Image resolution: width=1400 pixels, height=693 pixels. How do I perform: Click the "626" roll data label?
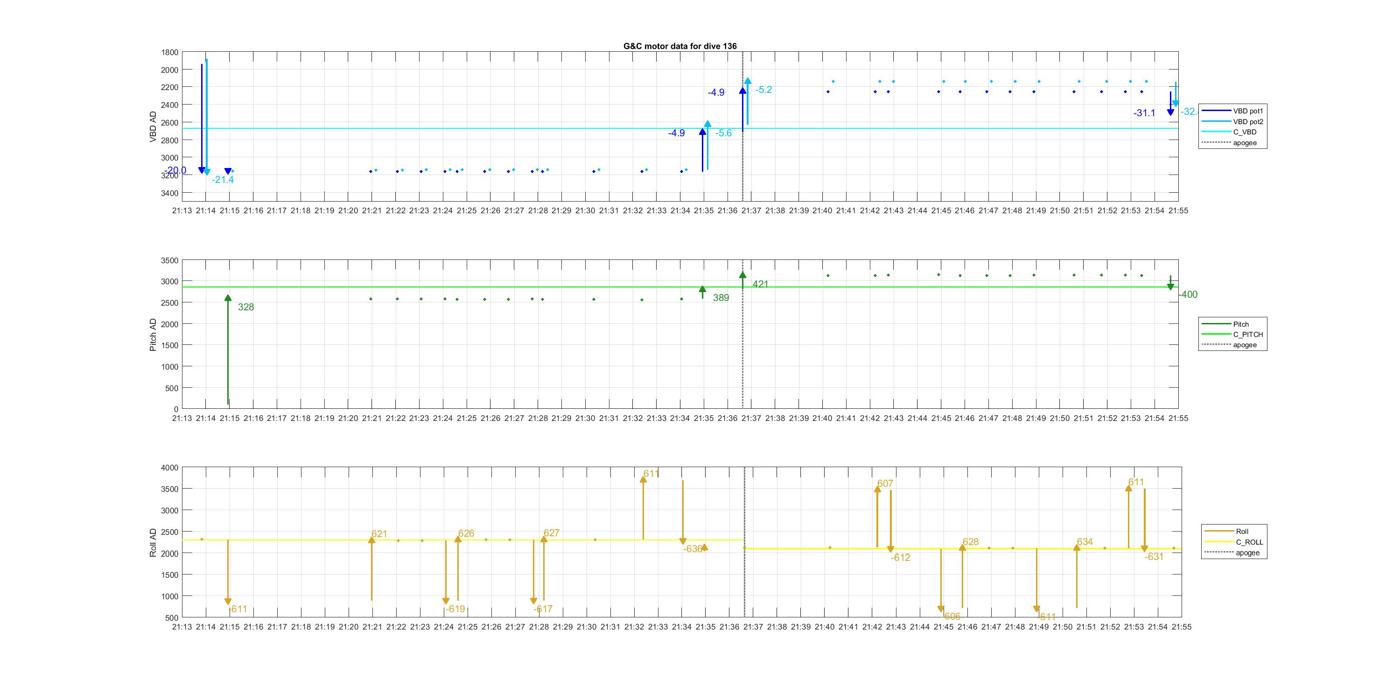[466, 534]
